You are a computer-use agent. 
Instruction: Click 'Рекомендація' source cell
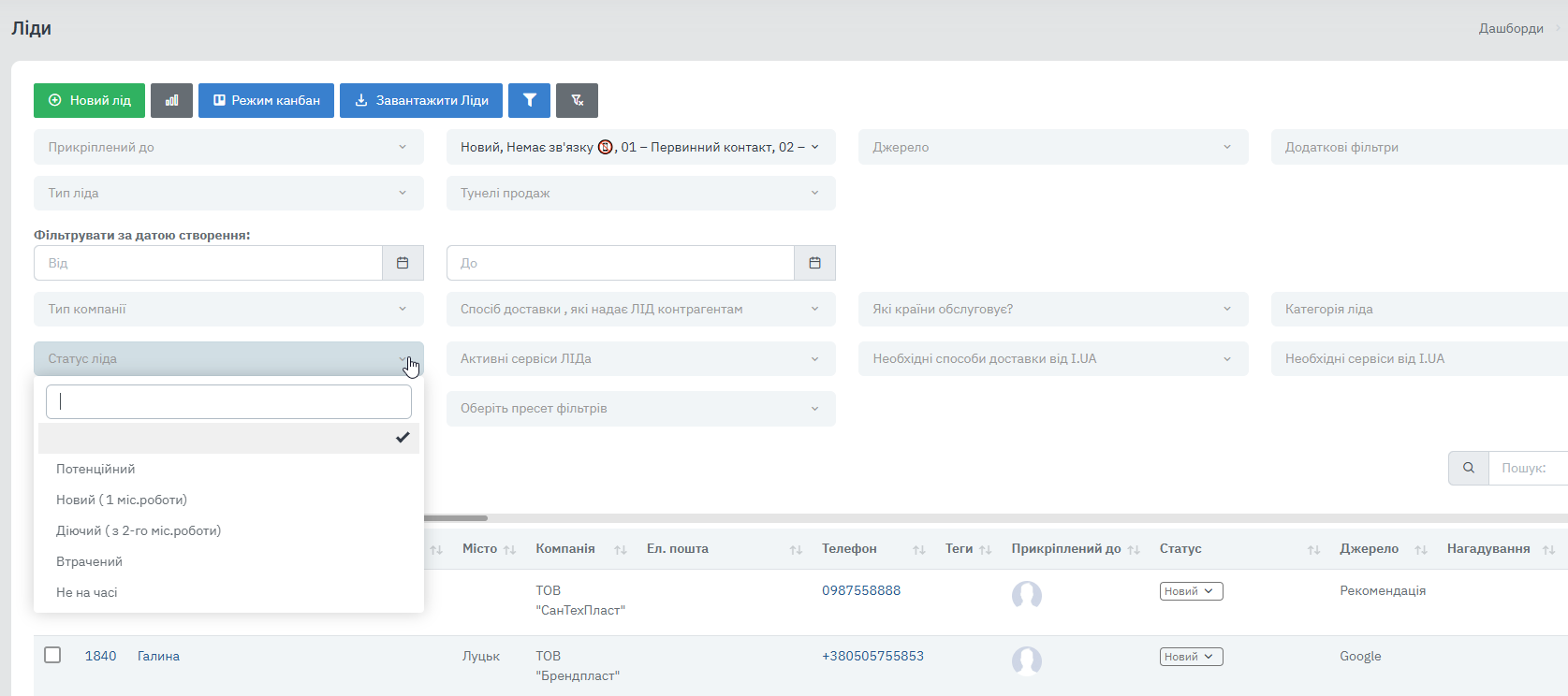(1383, 590)
